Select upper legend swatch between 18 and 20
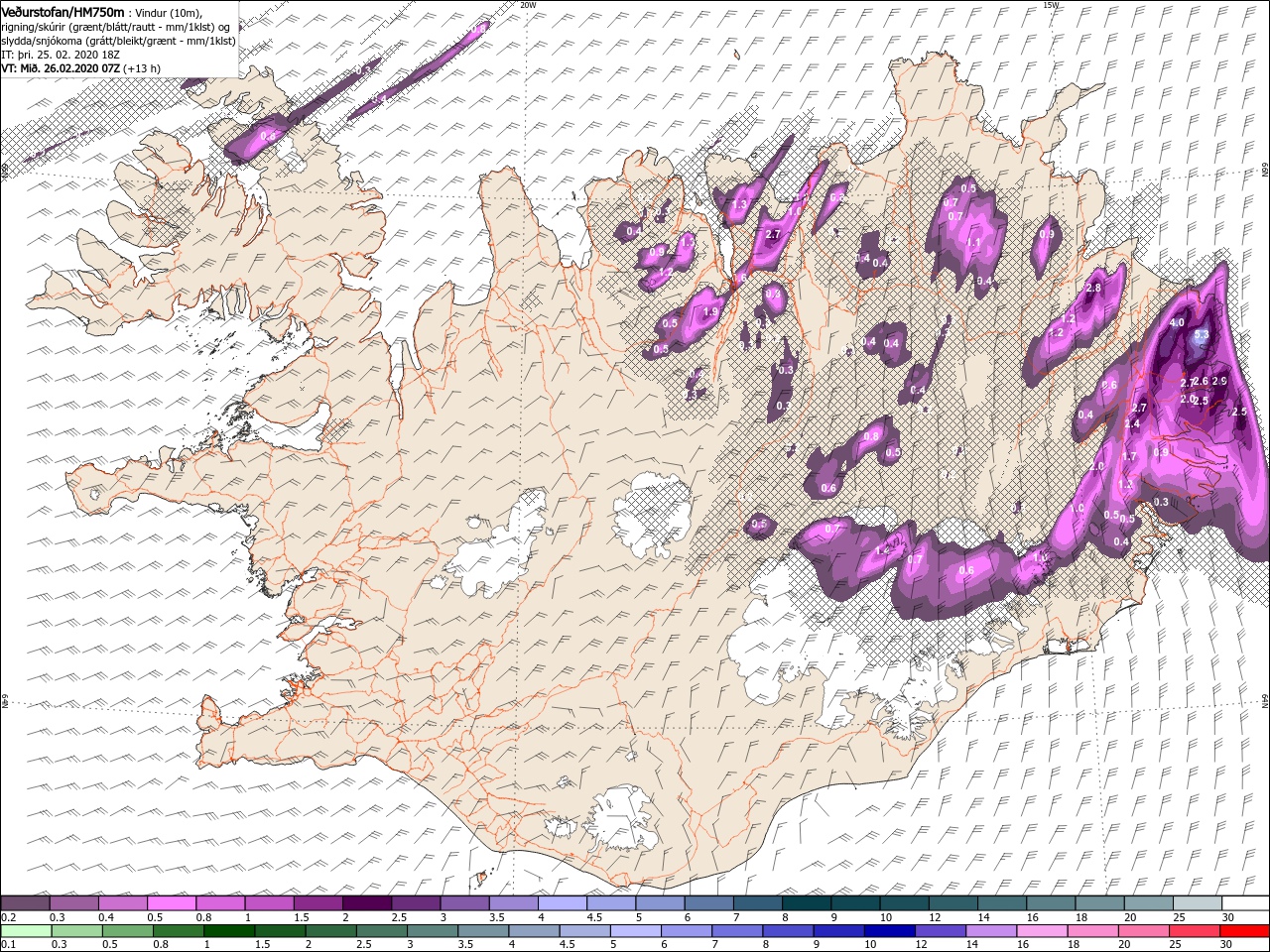This screenshot has height=952, width=1270. pos(1098,903)
